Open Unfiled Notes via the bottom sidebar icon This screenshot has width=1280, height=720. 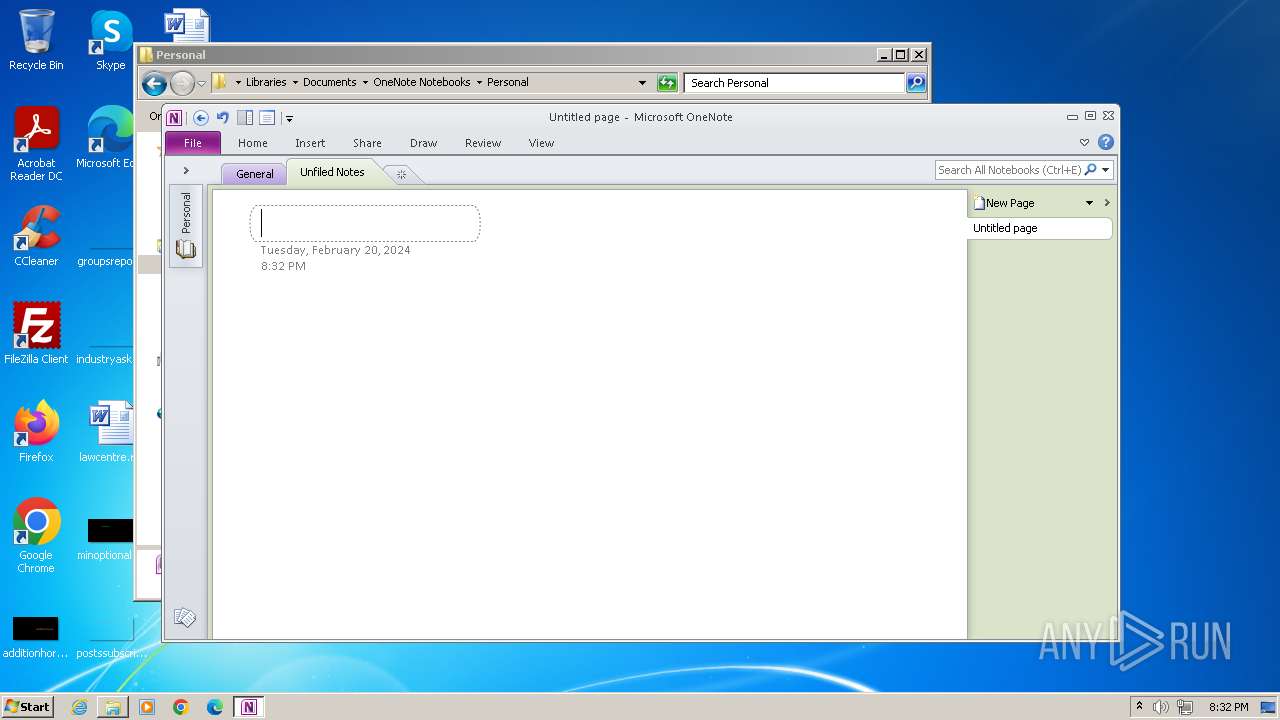tap(185, 618)
